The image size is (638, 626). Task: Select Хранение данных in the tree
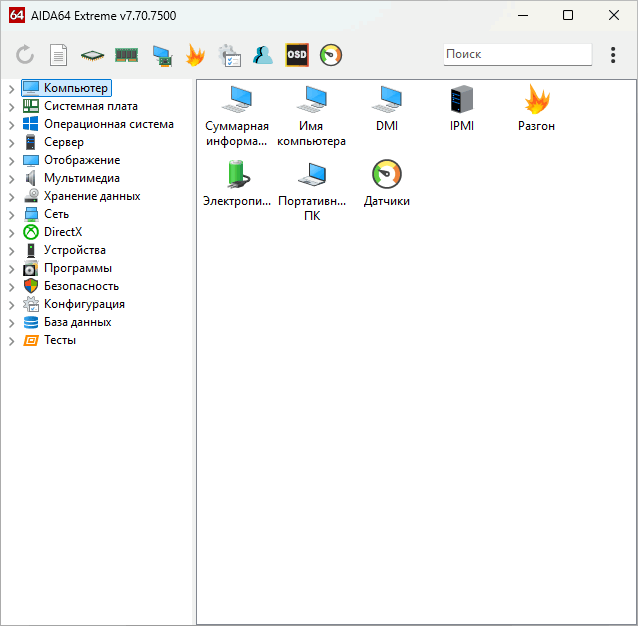tap(82, 196)
